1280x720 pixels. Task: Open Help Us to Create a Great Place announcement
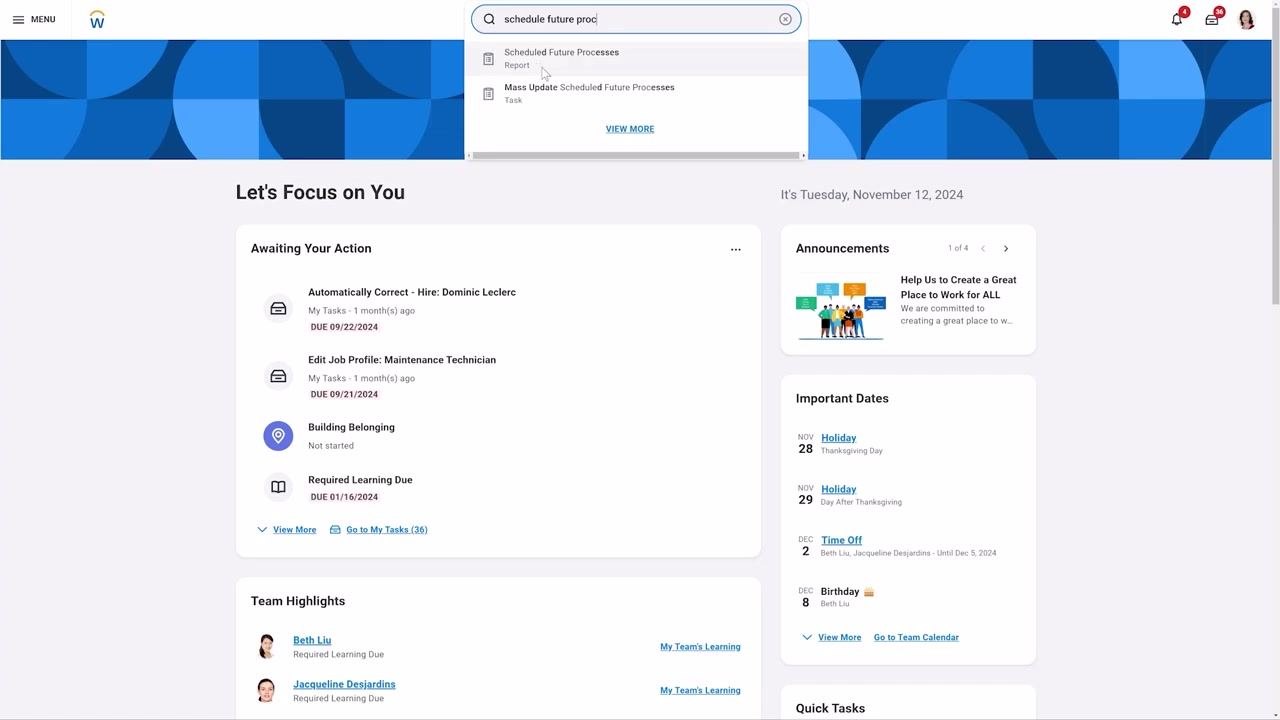pyautogui.click(x=958, y=287)
